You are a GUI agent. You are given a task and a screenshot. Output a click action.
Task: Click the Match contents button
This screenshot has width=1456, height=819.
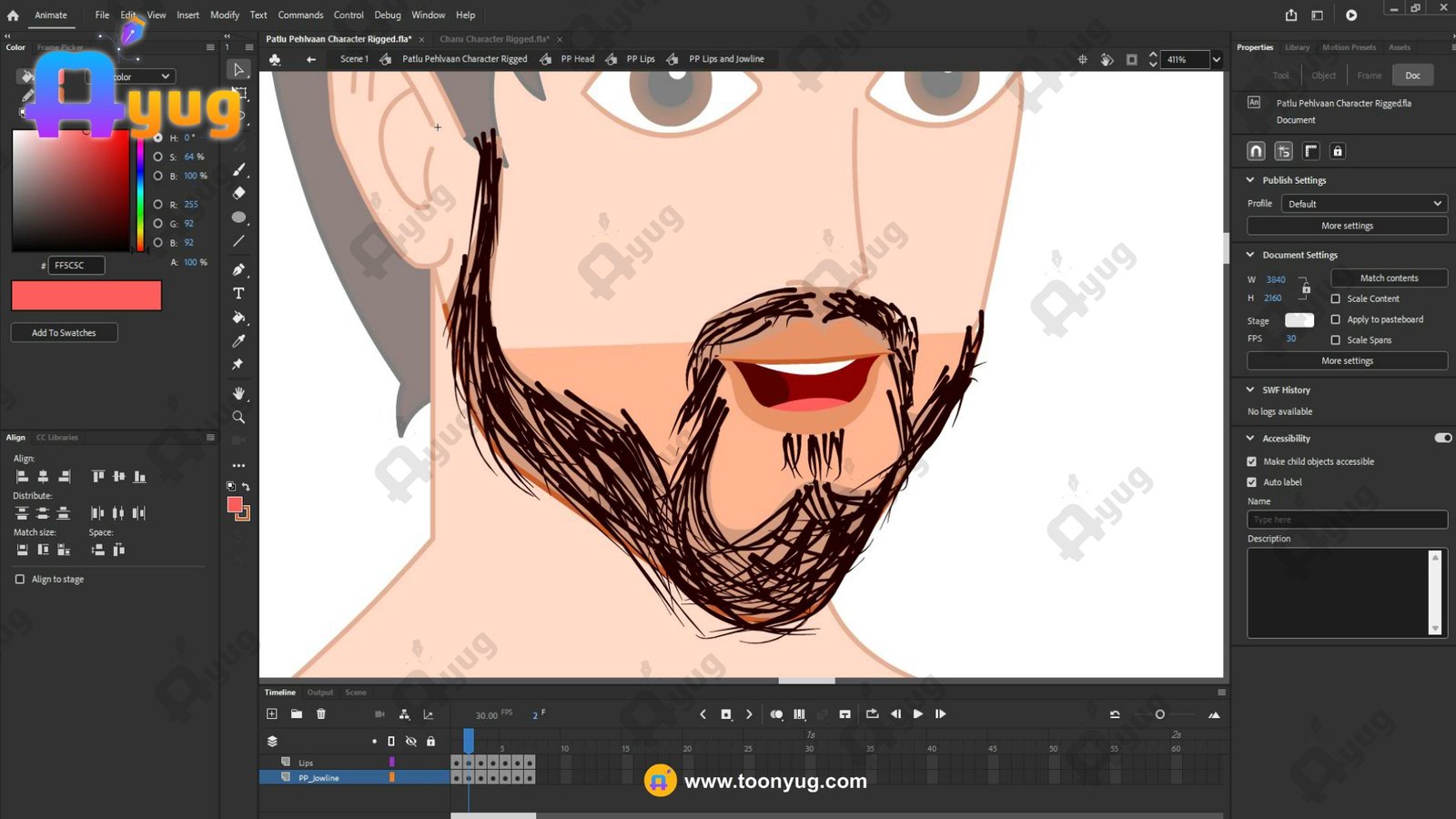point(1389,278)
